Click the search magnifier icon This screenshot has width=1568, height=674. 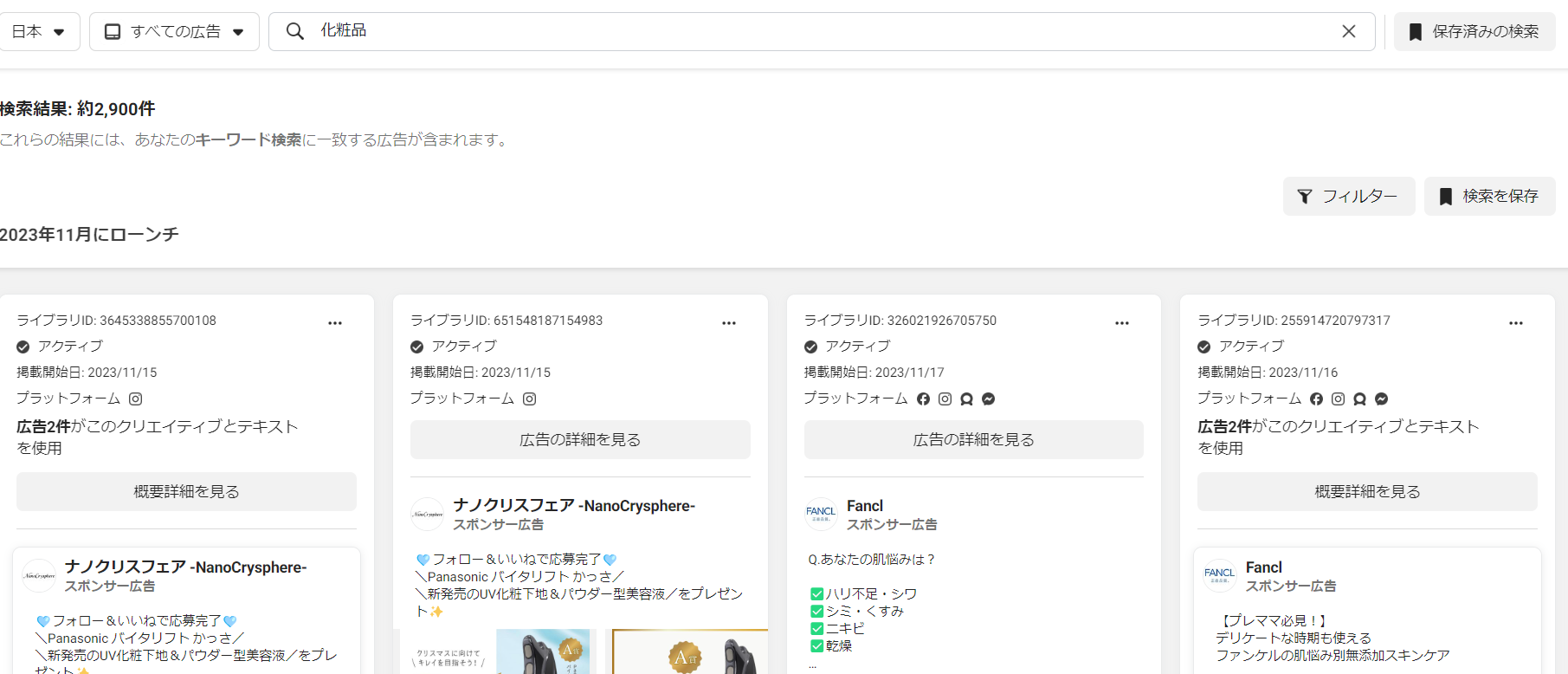coord(295,31)
